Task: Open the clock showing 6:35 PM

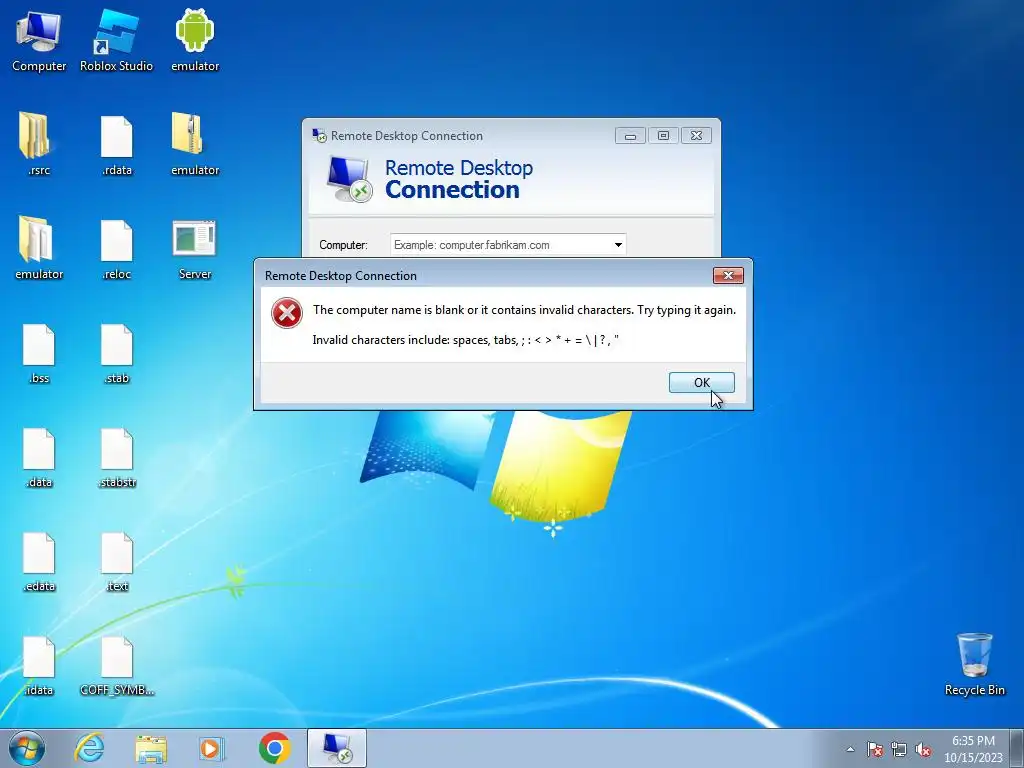Action: coord(973,749)
